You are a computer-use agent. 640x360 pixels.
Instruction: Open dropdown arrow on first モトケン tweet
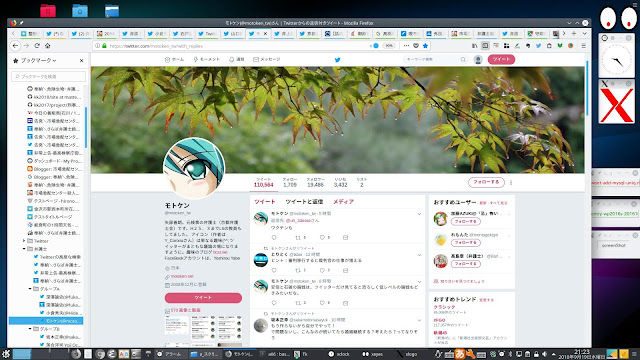[419, 214]
